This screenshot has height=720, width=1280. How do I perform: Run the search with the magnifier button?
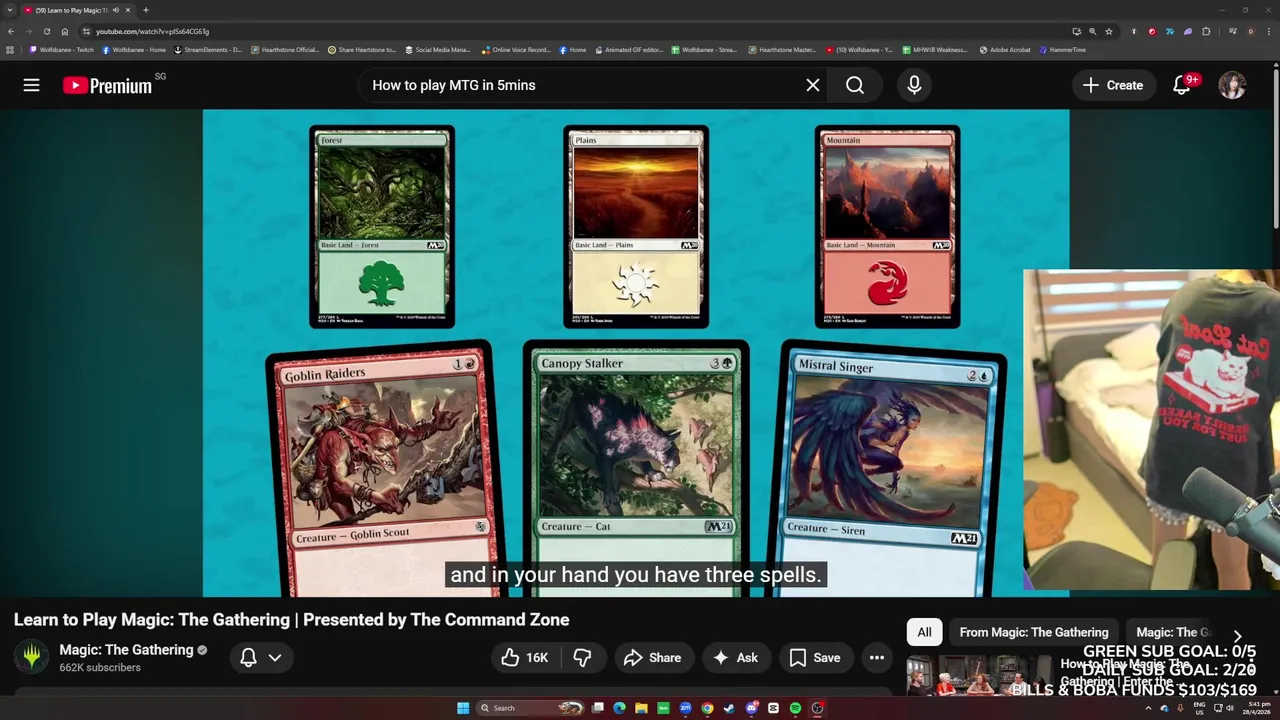tap(855, 85)
